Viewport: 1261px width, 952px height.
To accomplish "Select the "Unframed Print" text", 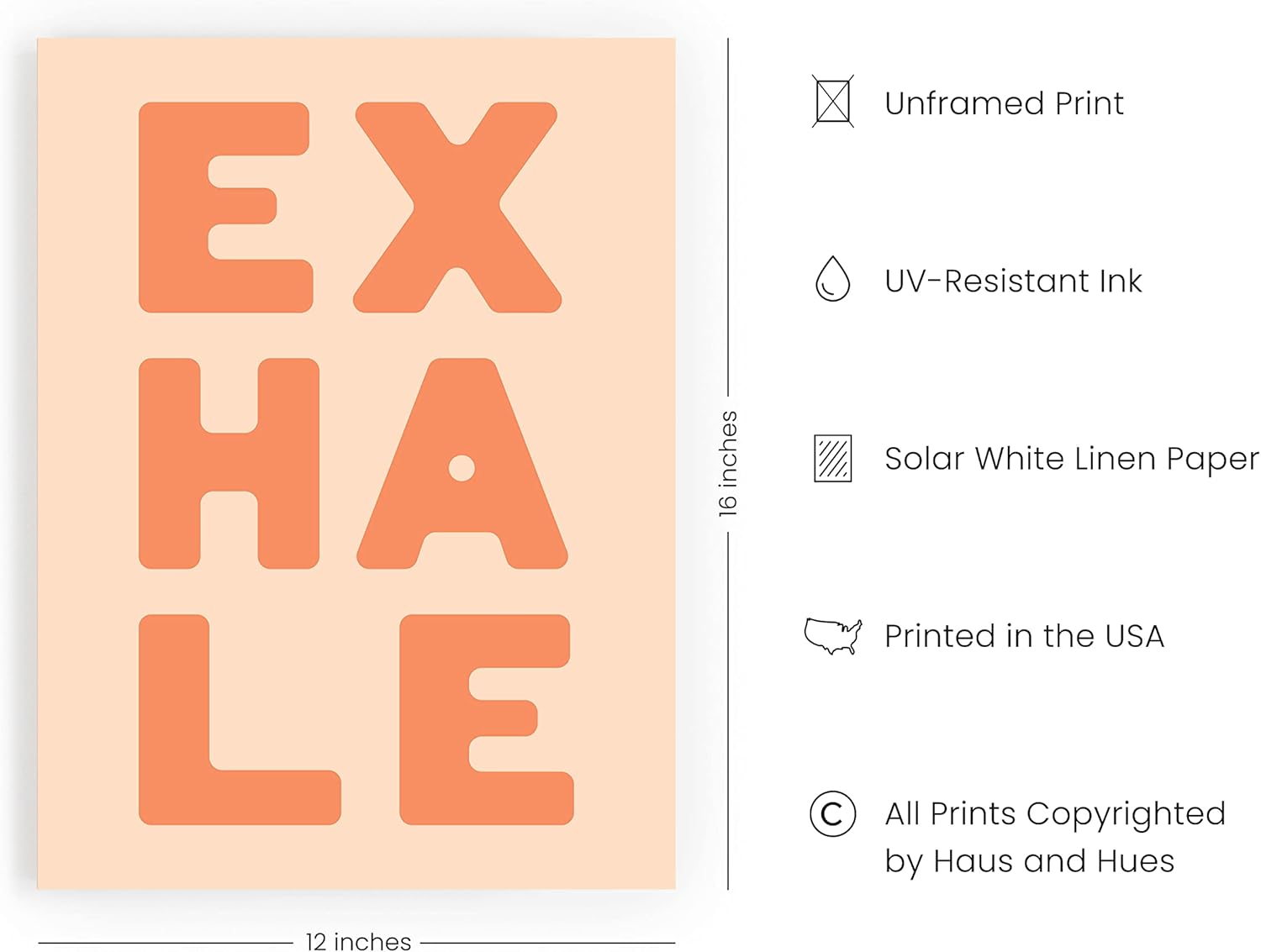I will (1004, 103).
